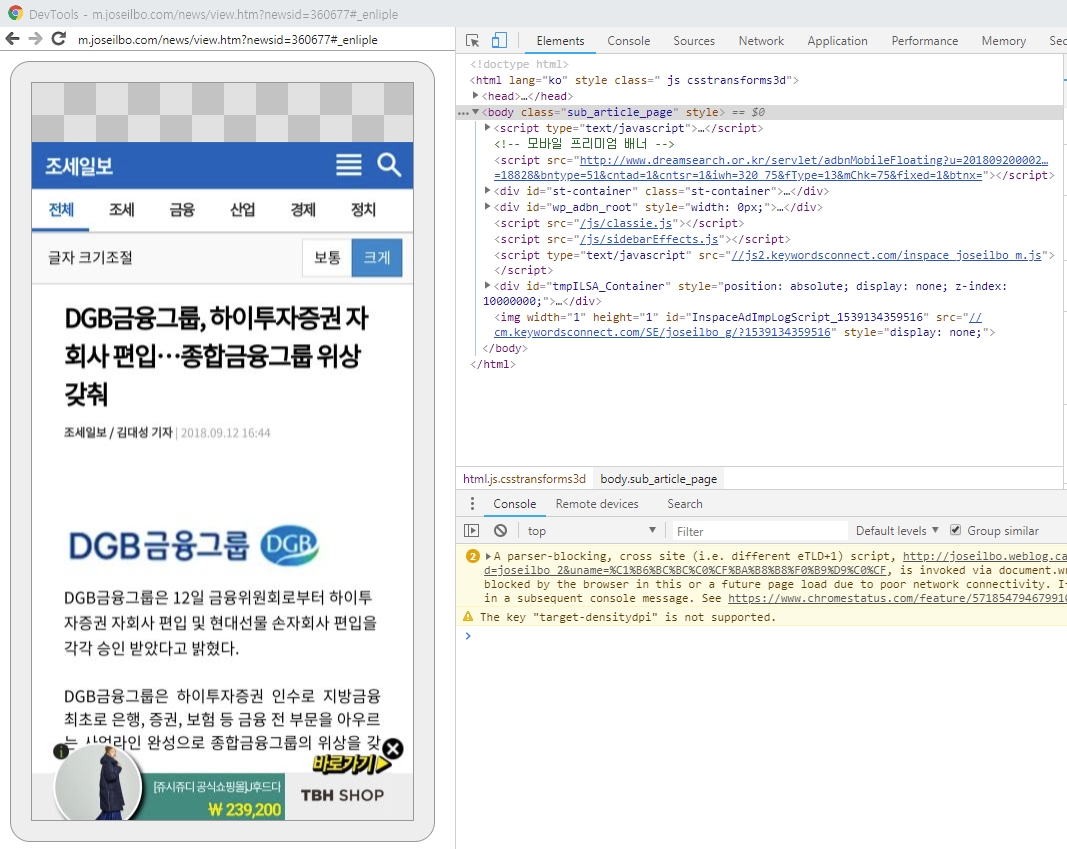Expand the head element
The width and height of the screenshot is (1067, 849).
click(476, 96)
